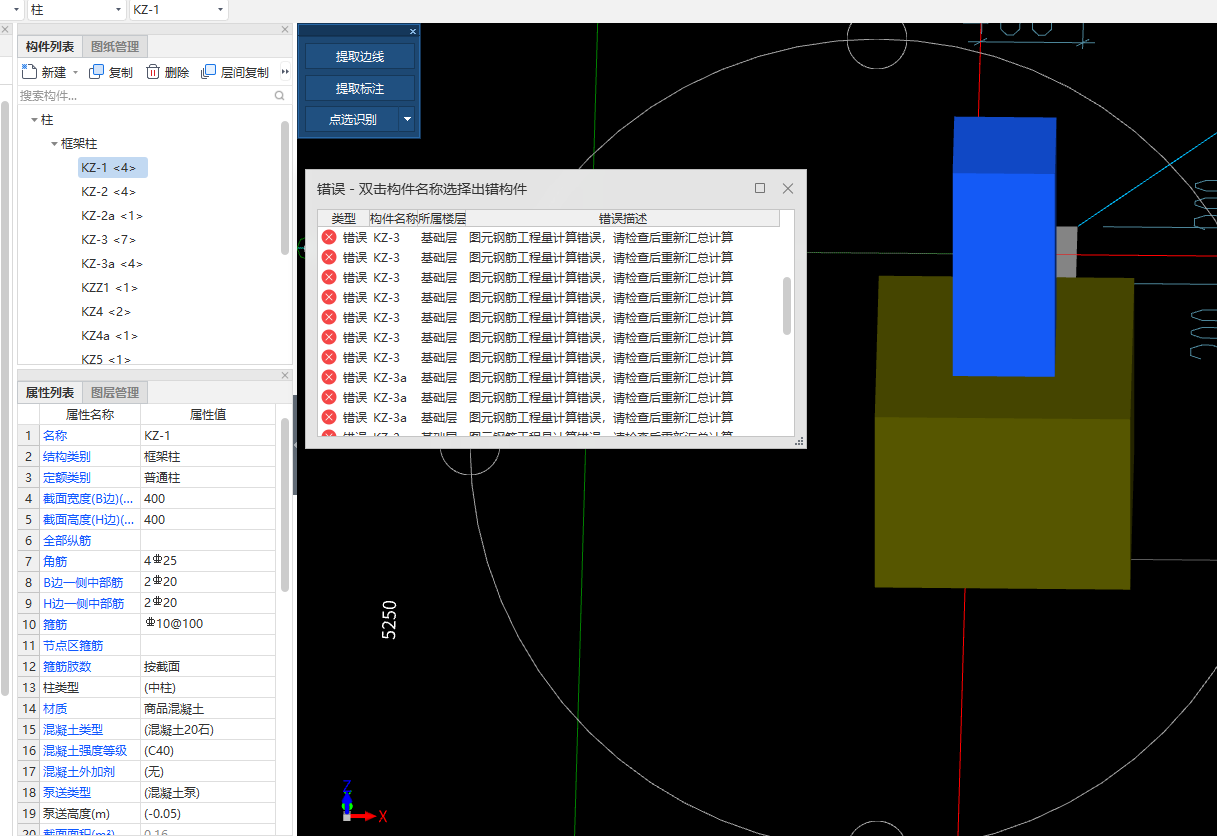Click the 定额类别 value 普通柱

pyautogui.click(x=208, y=478)
